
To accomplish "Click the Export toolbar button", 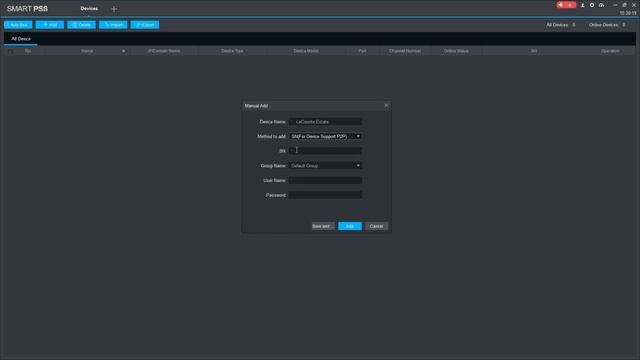I will tap(145, 25).
